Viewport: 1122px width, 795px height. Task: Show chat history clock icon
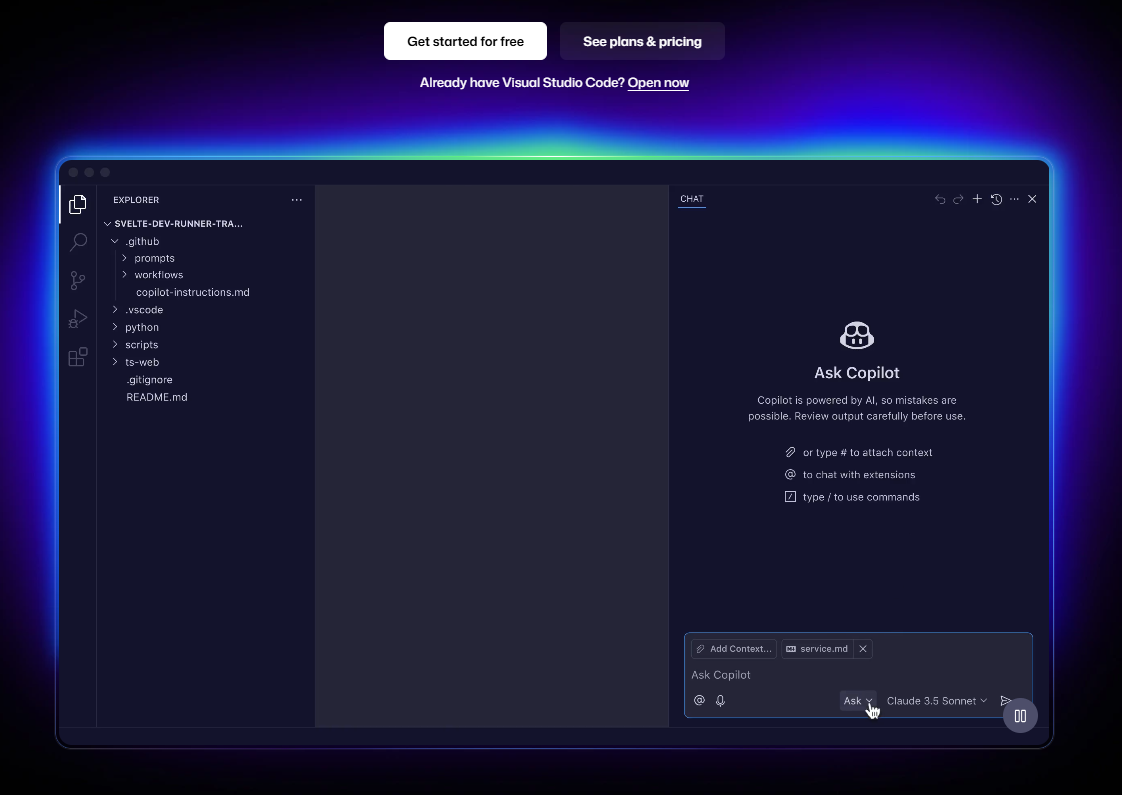996,199
